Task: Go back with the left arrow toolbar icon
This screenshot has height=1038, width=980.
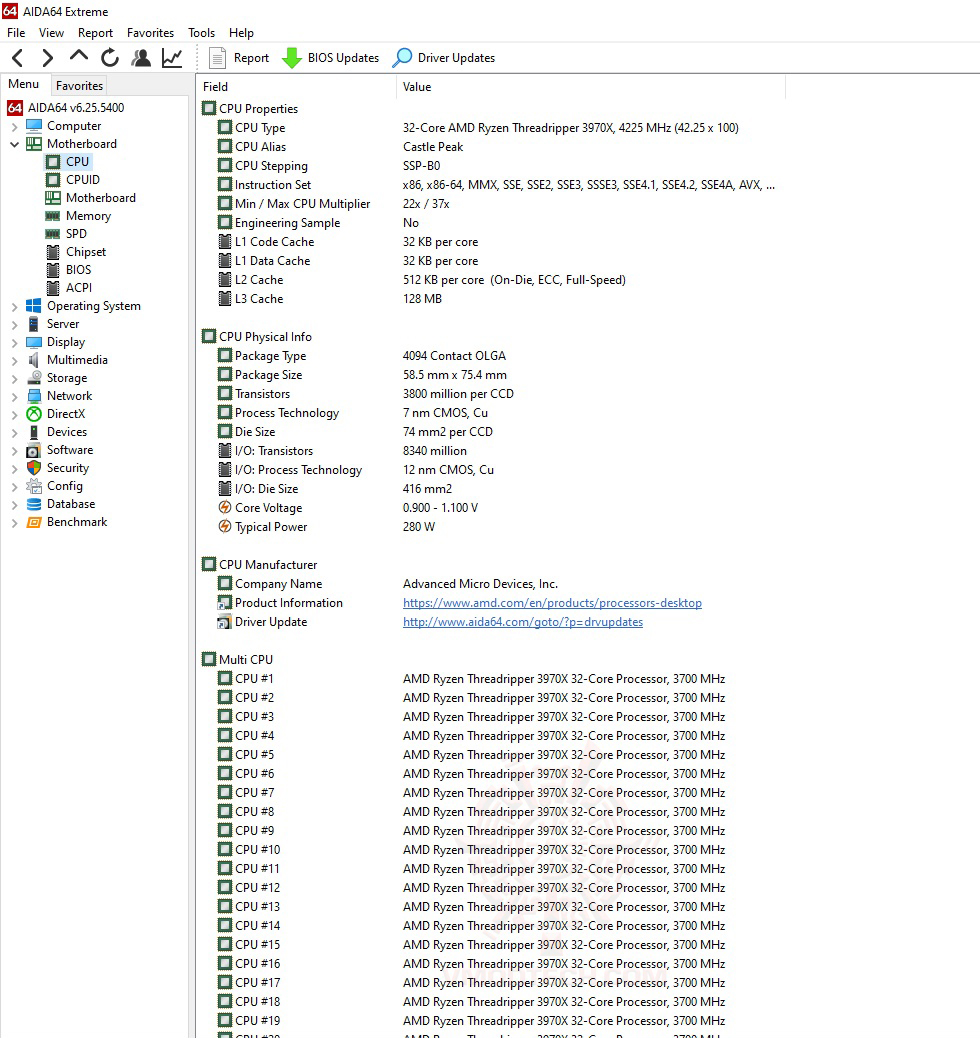Action: click(18, 58)
